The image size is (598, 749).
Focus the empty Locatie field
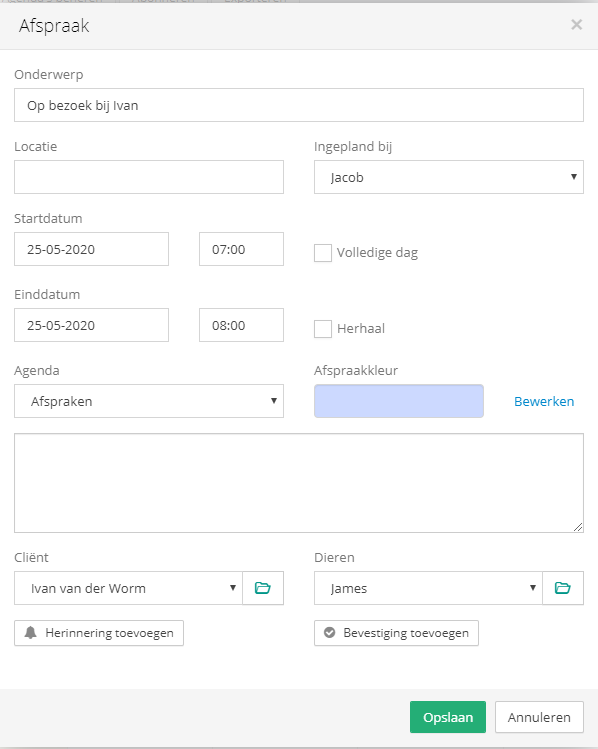pos(149,177)
